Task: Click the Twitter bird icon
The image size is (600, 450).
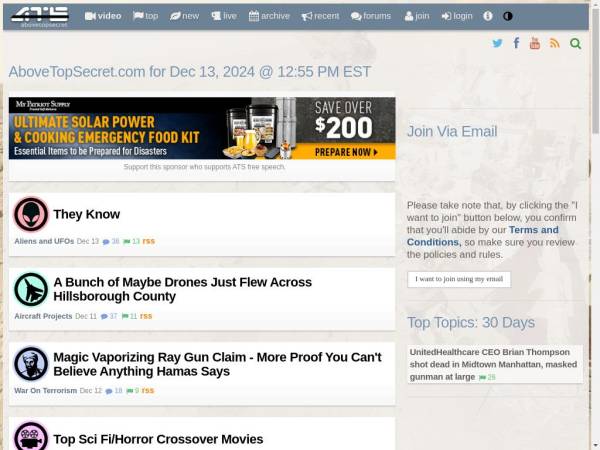Action: (497, 43)
